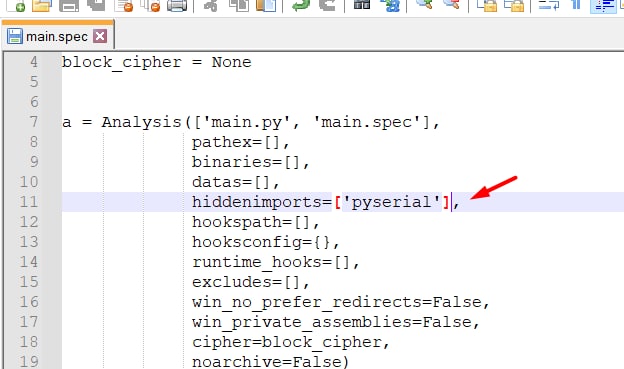
Task: Undo the last edit with the green arrow
Action: tap(300, 5)
